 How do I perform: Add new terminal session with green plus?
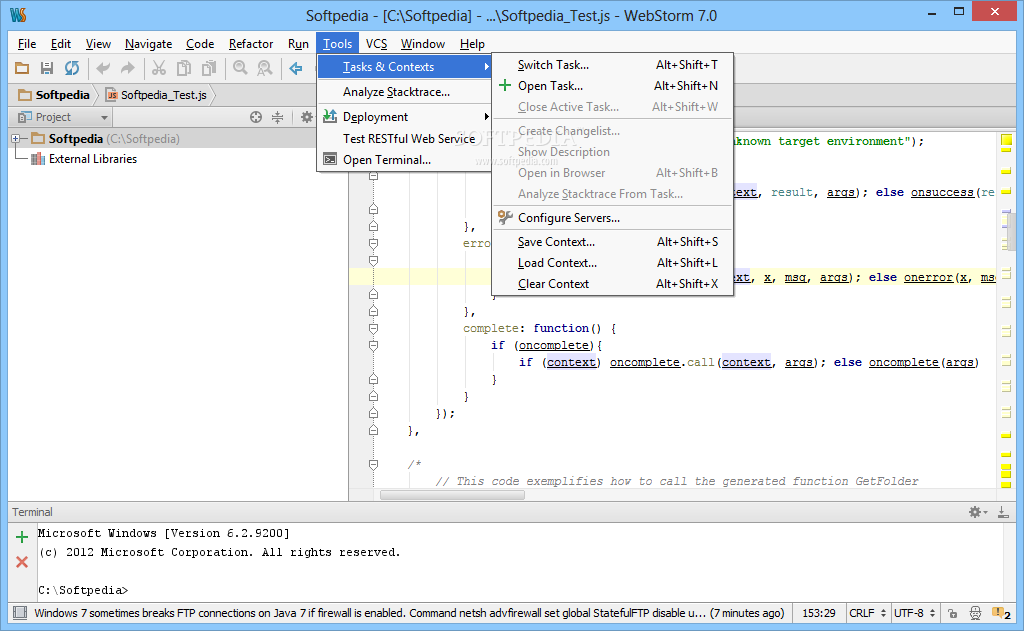[x=22, y=537]
